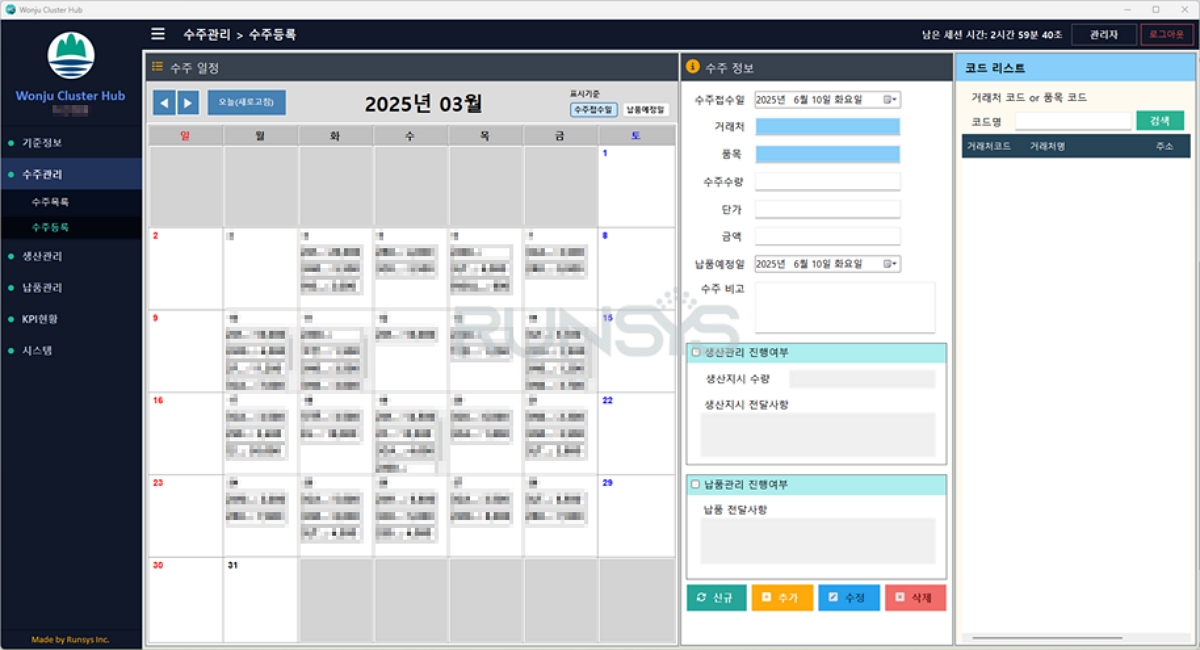
Task: Check 생산관리 진행여부 checkbox
Action: [x=697, y=352]
